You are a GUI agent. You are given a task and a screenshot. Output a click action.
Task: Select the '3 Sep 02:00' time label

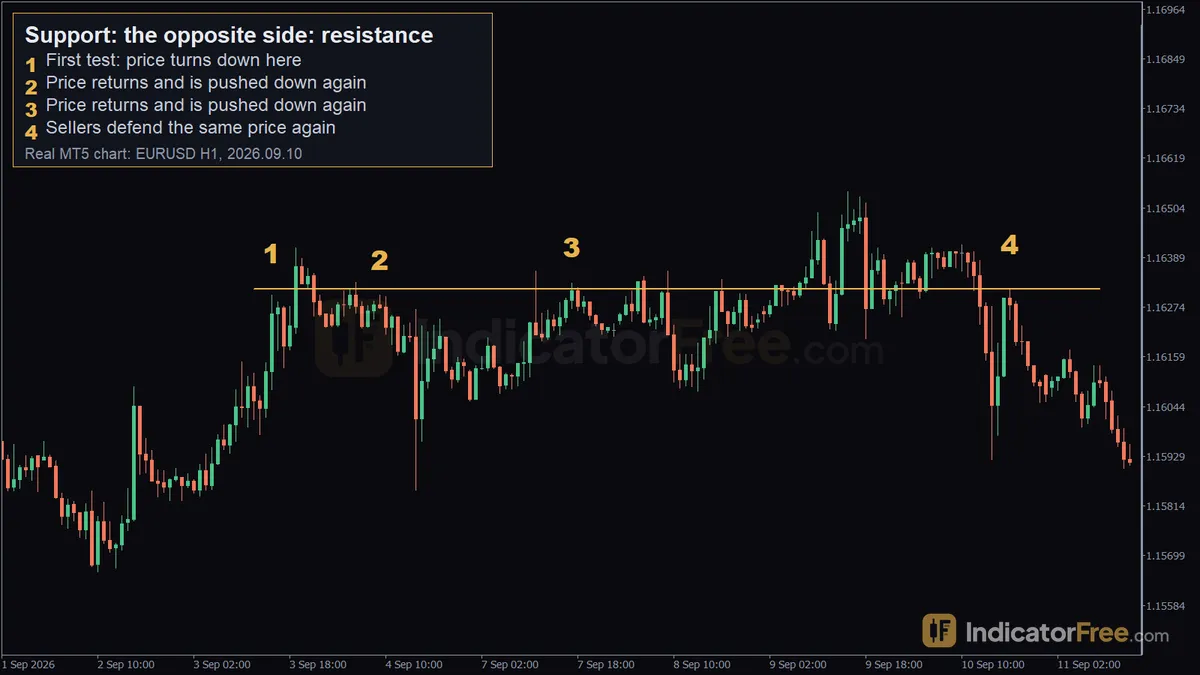point(222,664)
